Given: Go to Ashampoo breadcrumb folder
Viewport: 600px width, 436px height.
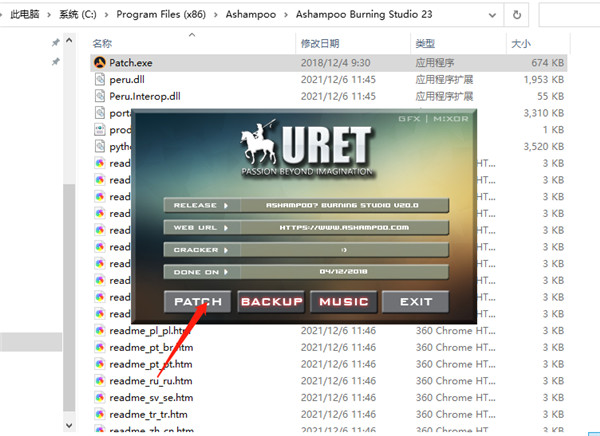Looking at the screenshot, I should pos(251,15).
